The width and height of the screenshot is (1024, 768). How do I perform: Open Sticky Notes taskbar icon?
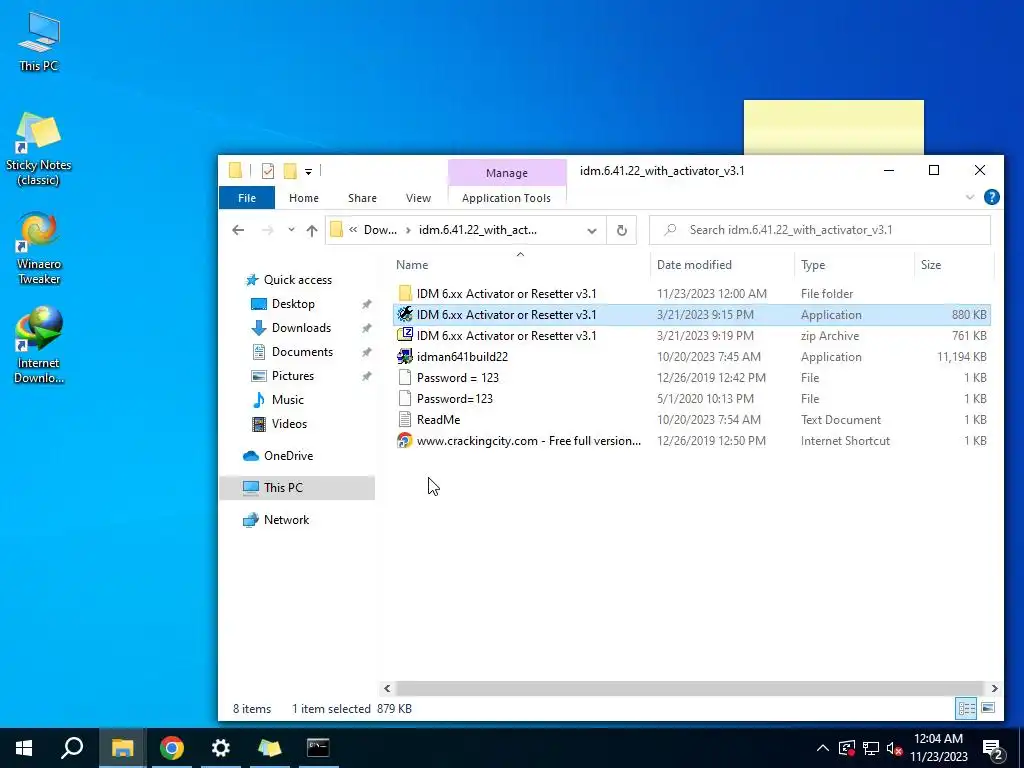coord(270,748)
